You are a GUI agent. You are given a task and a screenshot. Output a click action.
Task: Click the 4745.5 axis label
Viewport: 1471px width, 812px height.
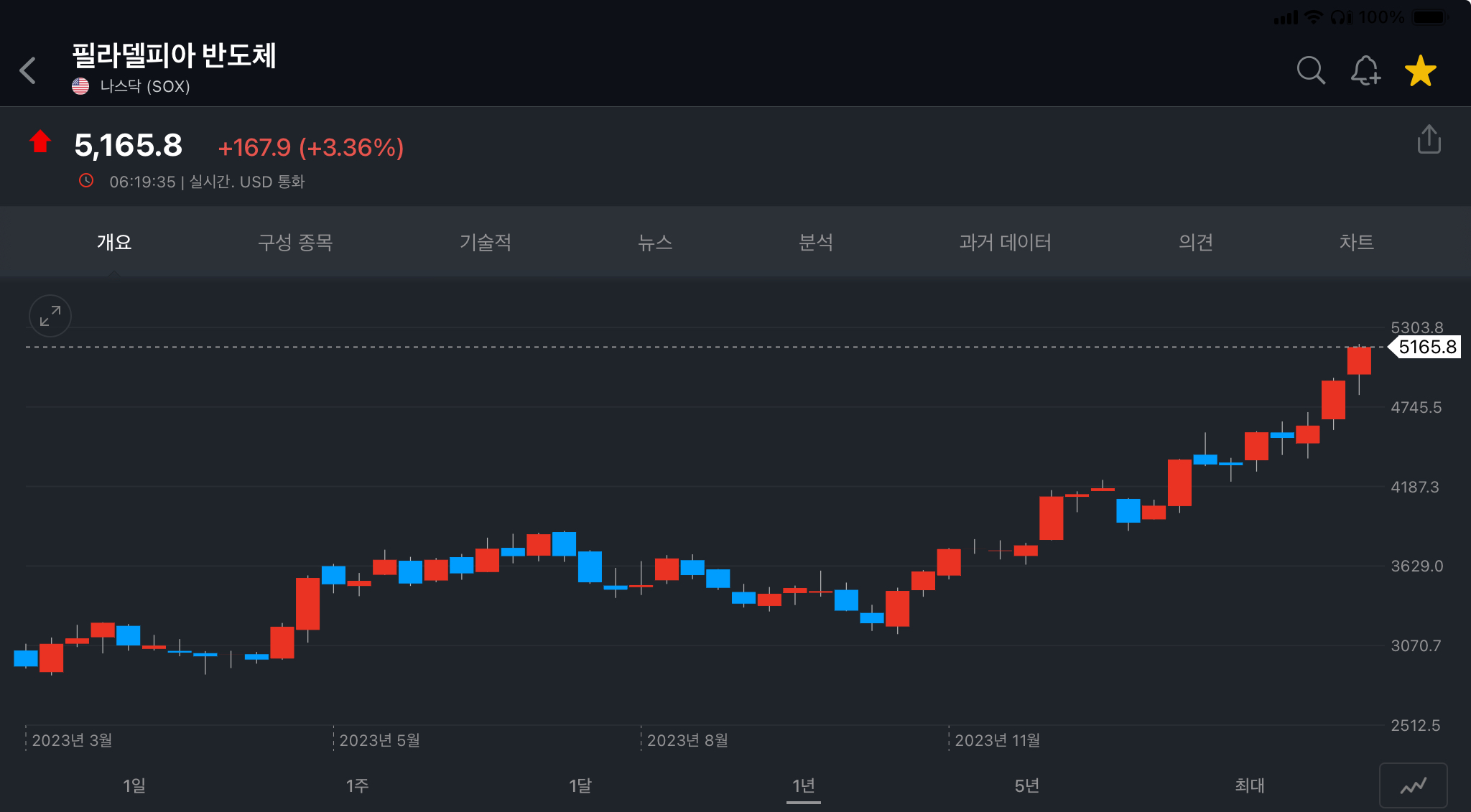[1416, 407]
